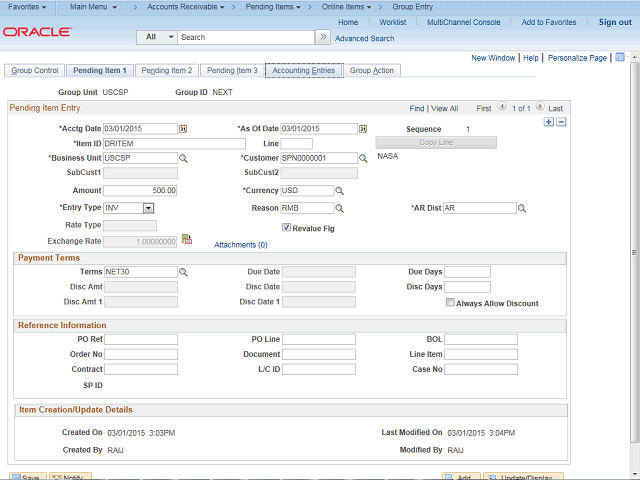The image size is (640, 480).
Task: Click the Sign out link
Action: tap(615, 22)
